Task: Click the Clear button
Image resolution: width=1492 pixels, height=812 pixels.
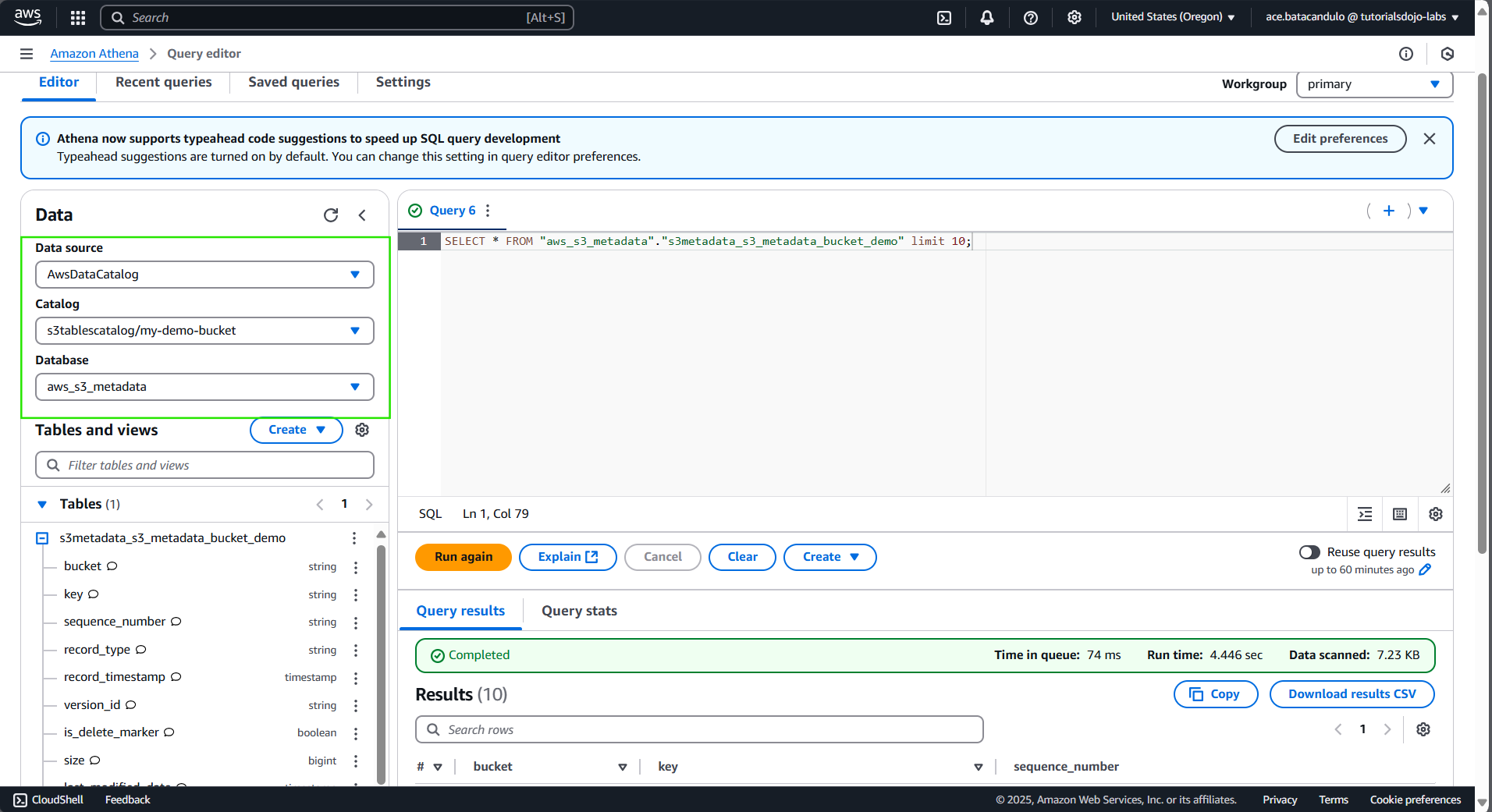Action: [x=742, y=557]
